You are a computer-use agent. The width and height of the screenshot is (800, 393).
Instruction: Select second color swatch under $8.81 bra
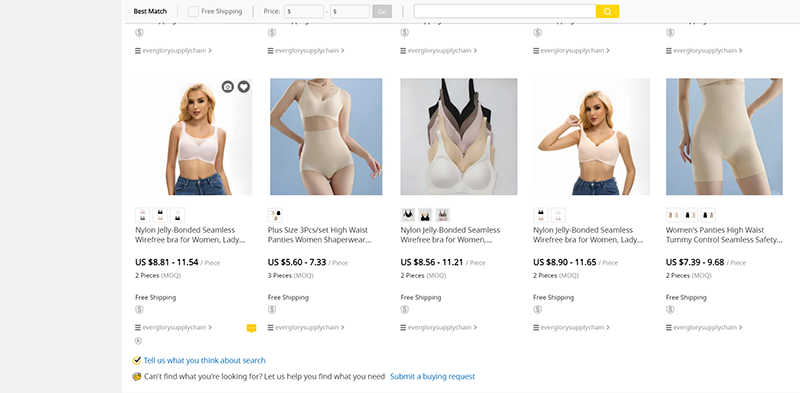point(160,215)
